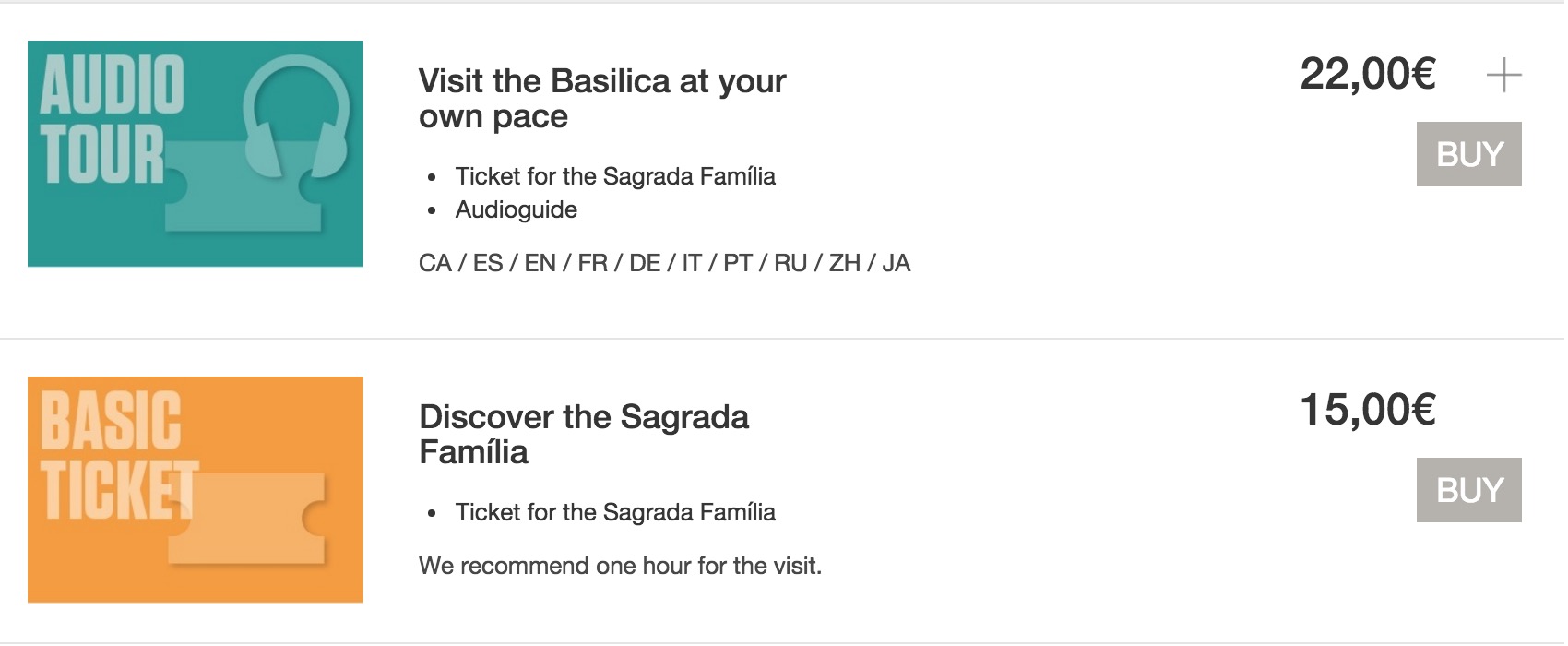
Task: Buy the 22,00€ Audio Tour ticket
Action: [1468, 154]
